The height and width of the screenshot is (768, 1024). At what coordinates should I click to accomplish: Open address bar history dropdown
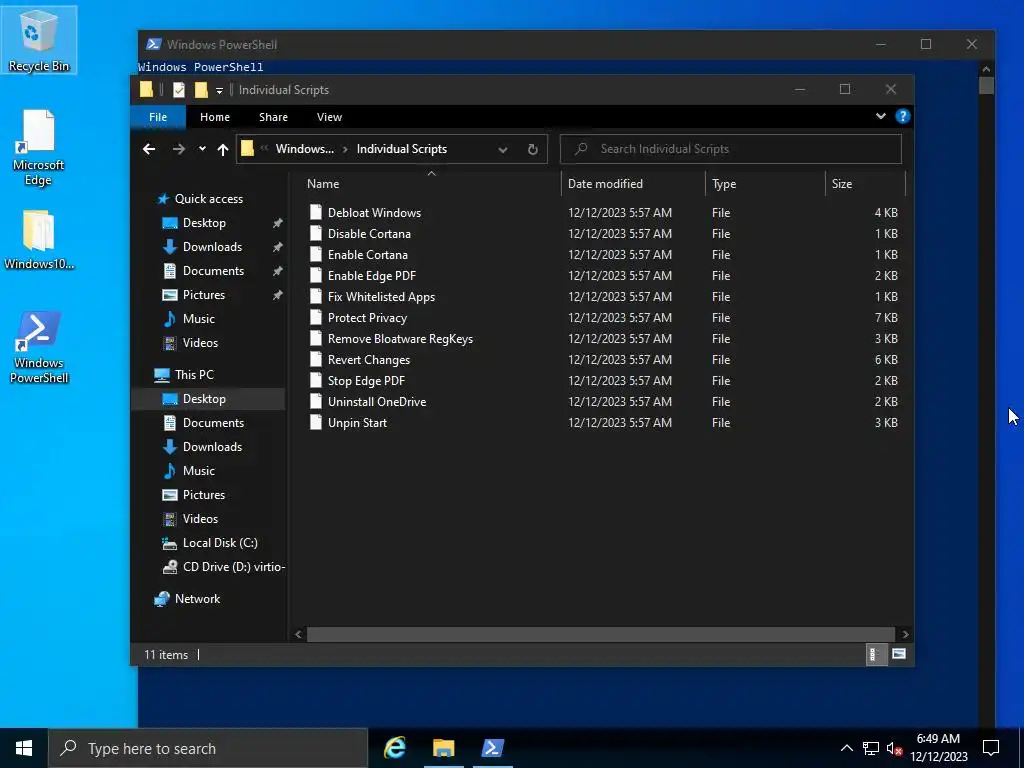tap(502, 150)
